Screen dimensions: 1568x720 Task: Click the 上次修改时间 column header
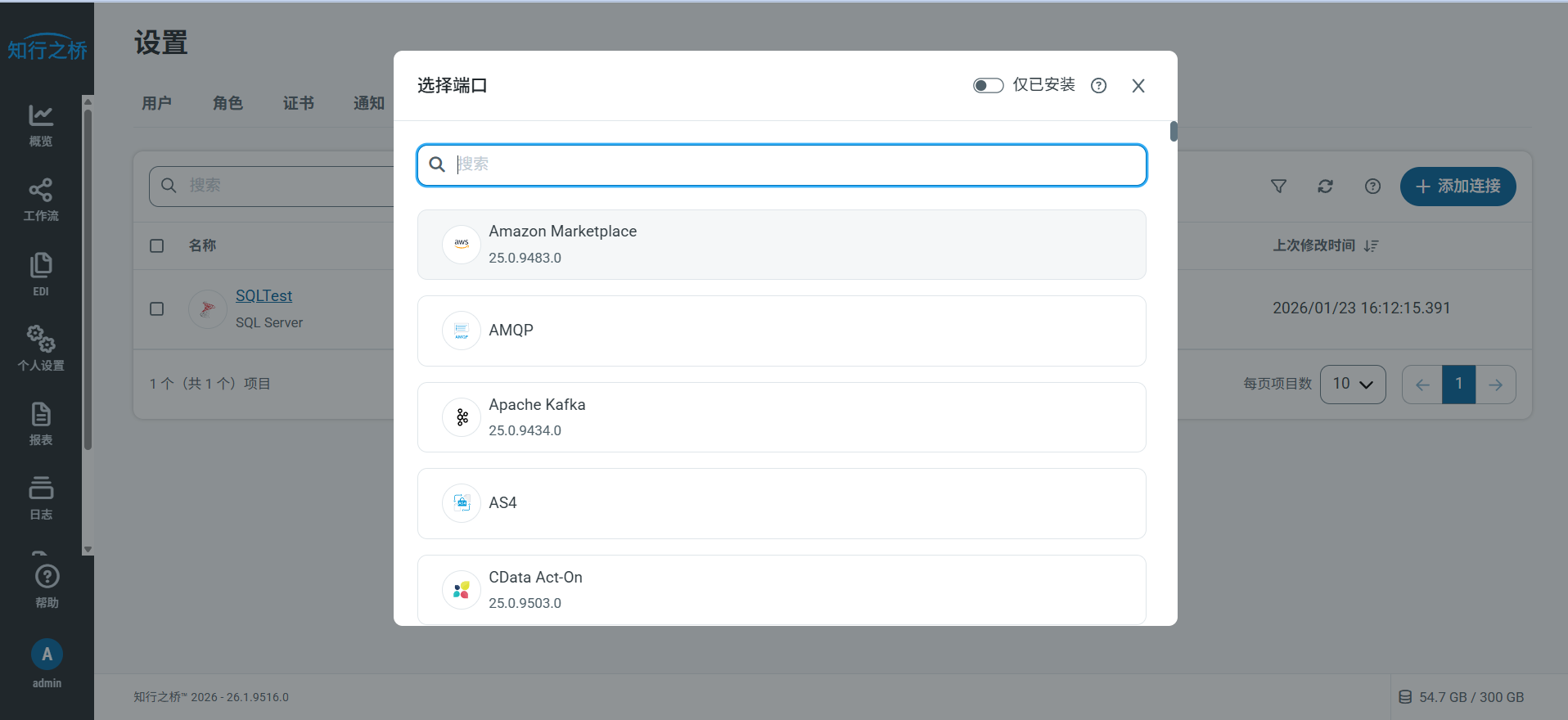(x=1313, y=245)
